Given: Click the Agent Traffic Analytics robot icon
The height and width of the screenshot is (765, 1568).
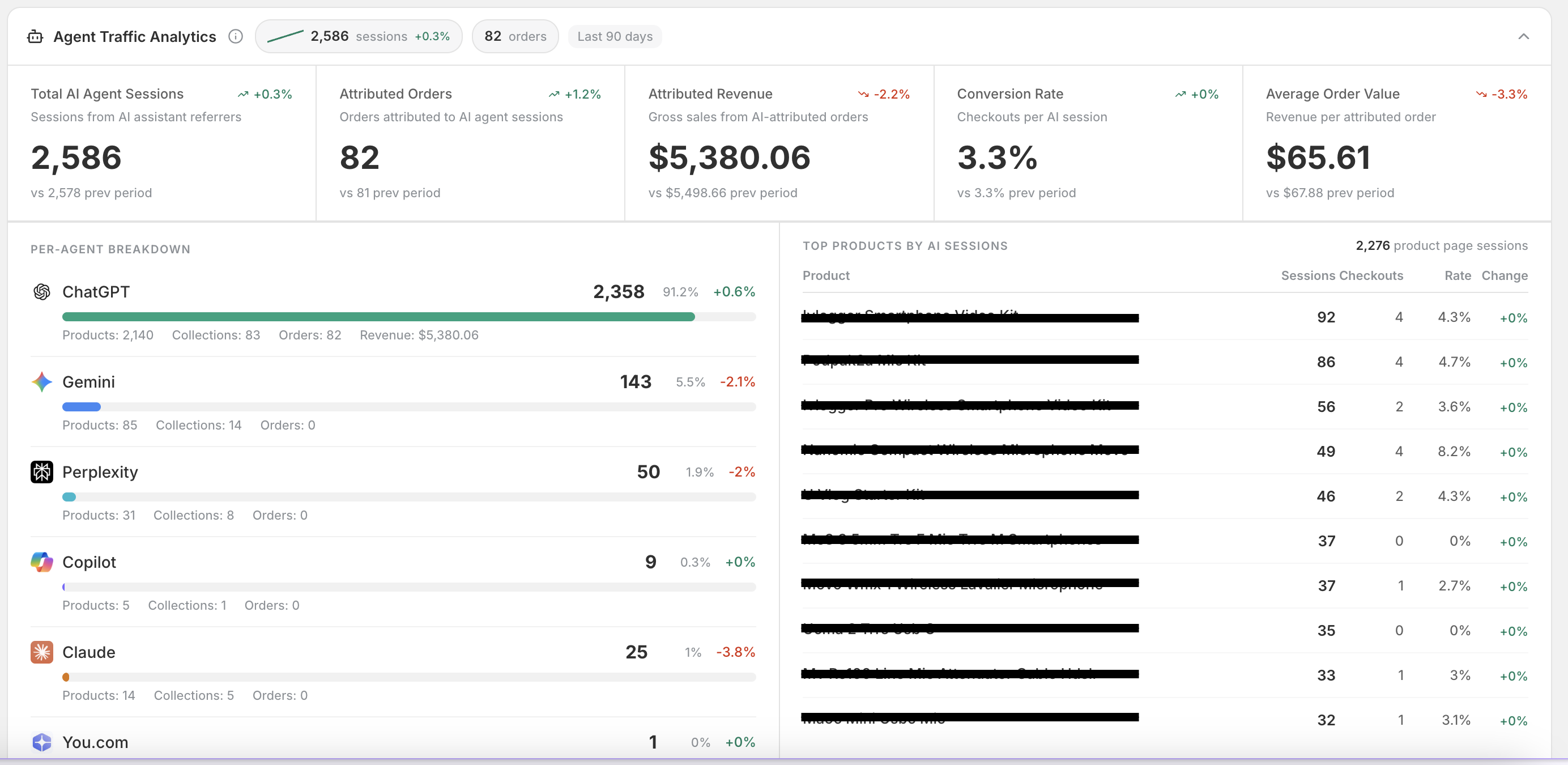Looking at the screenshot, I should click(x=35, y=36).
